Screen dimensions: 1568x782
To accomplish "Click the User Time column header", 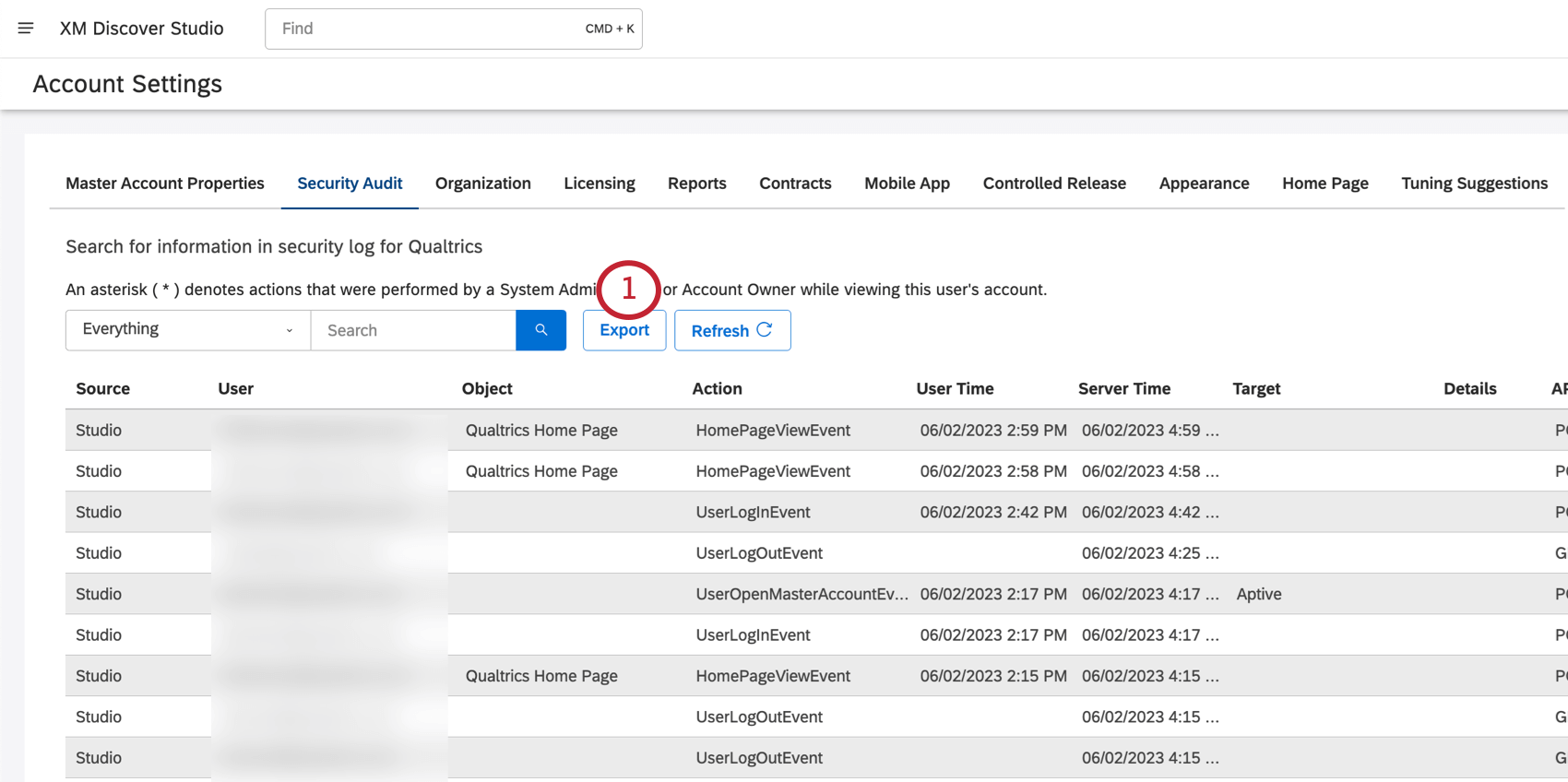I will pyautogui.click(x=955, y=389).
